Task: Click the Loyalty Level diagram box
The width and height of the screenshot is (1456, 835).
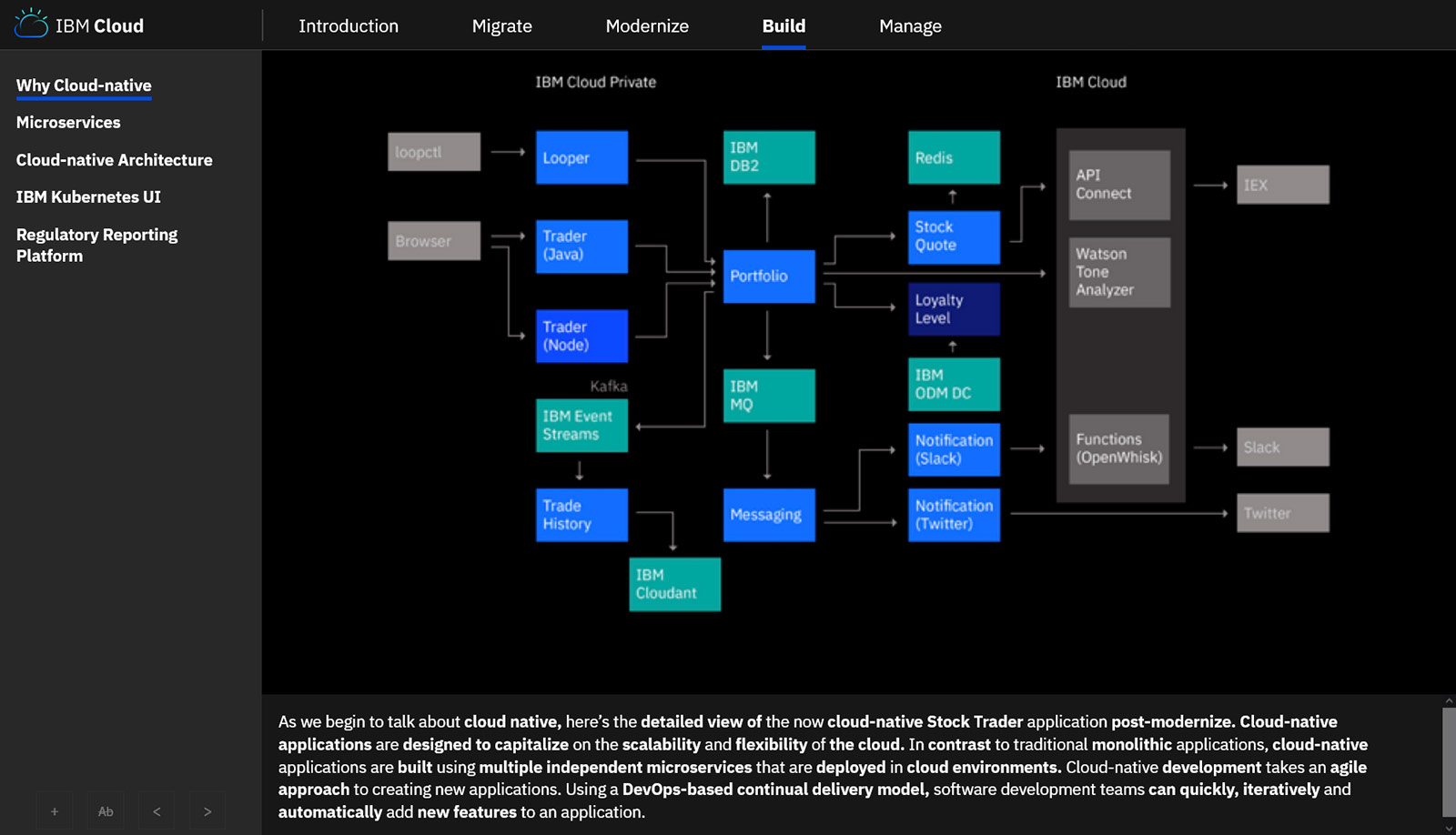Action: click(954, 309)
